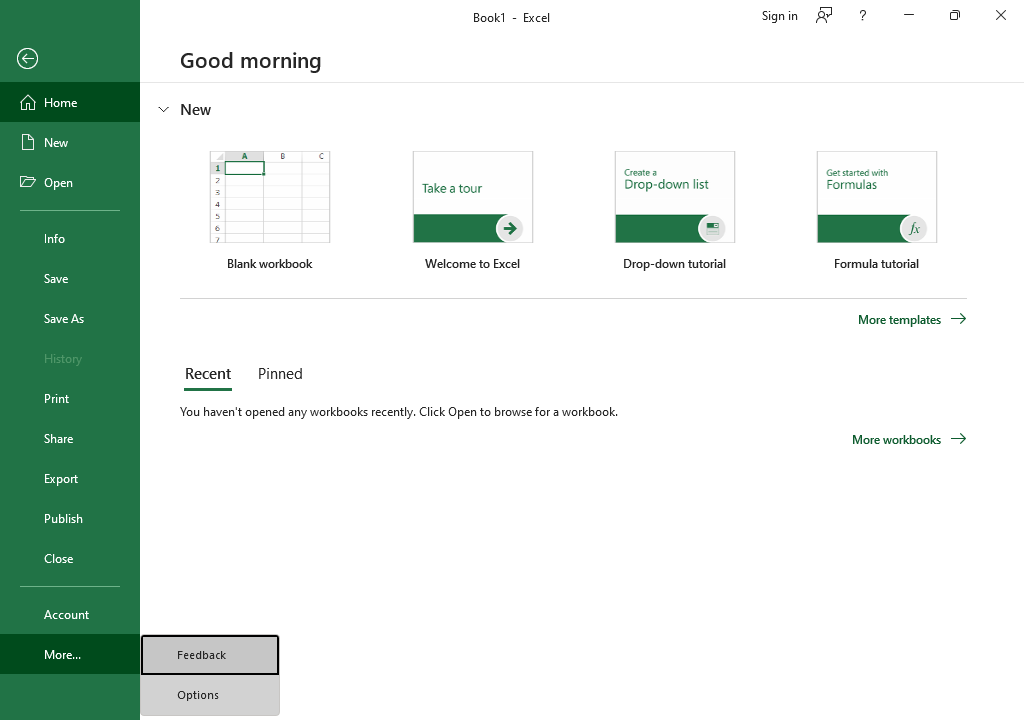Select Share in the sidebar
Image resolution: width=1024 pixels, height=720 pixels.
(70, 438)
